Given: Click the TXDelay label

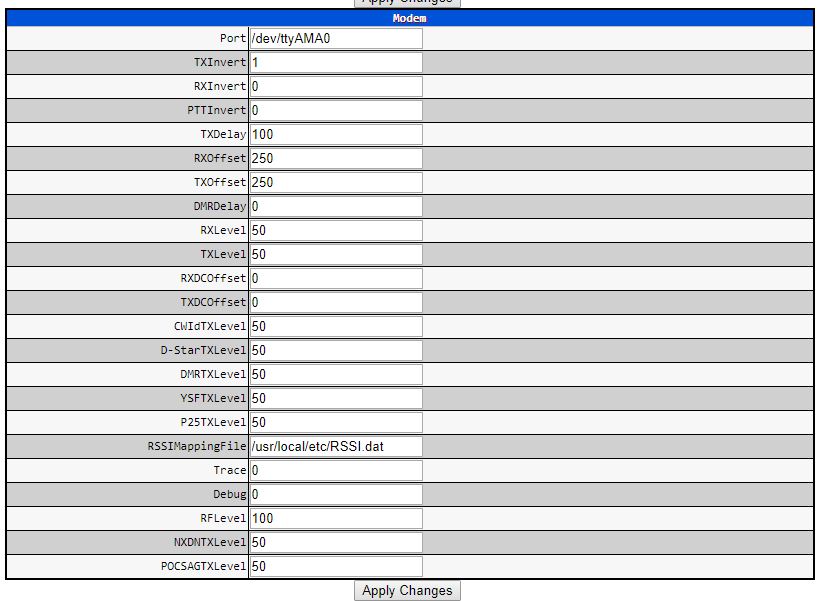Looking at the screenshot, I should (x=223, y=134).
